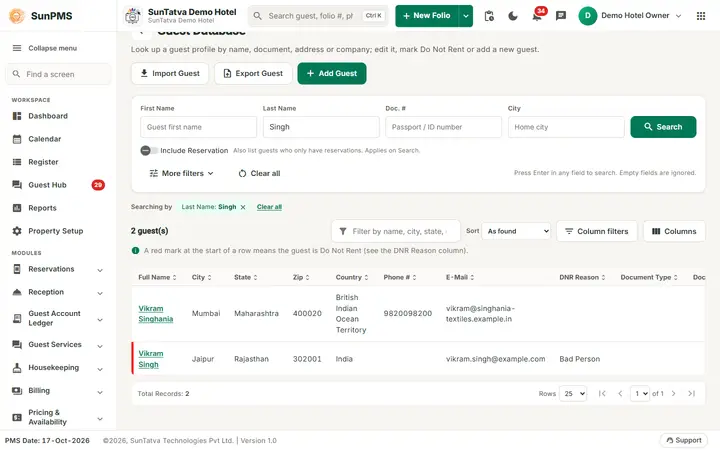Open the New Folio dropdown arrow

(x=466, y=16)
